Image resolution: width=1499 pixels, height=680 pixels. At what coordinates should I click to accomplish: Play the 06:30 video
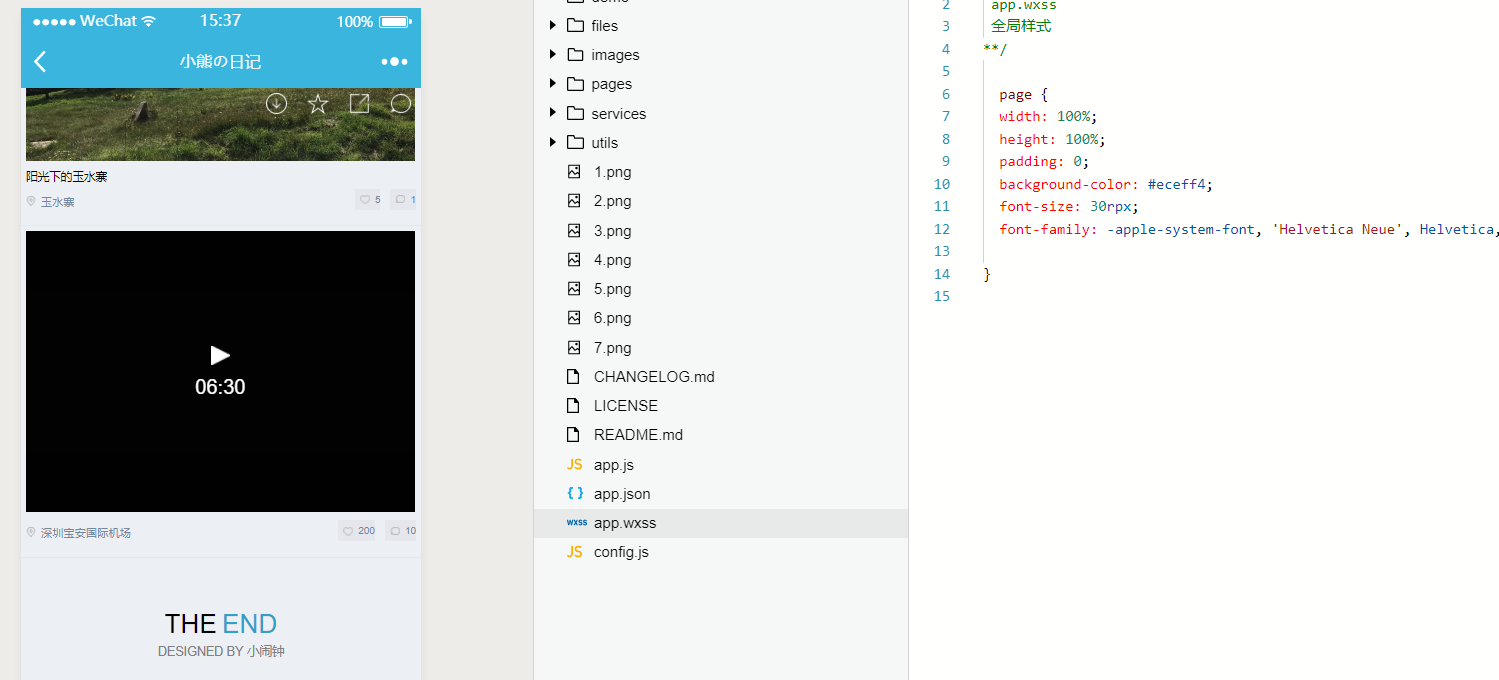tap(220, 355)
